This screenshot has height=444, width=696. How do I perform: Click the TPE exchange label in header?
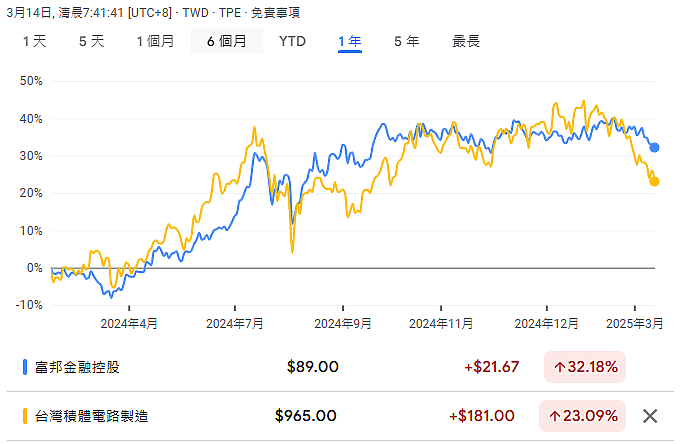coord(230,12)
